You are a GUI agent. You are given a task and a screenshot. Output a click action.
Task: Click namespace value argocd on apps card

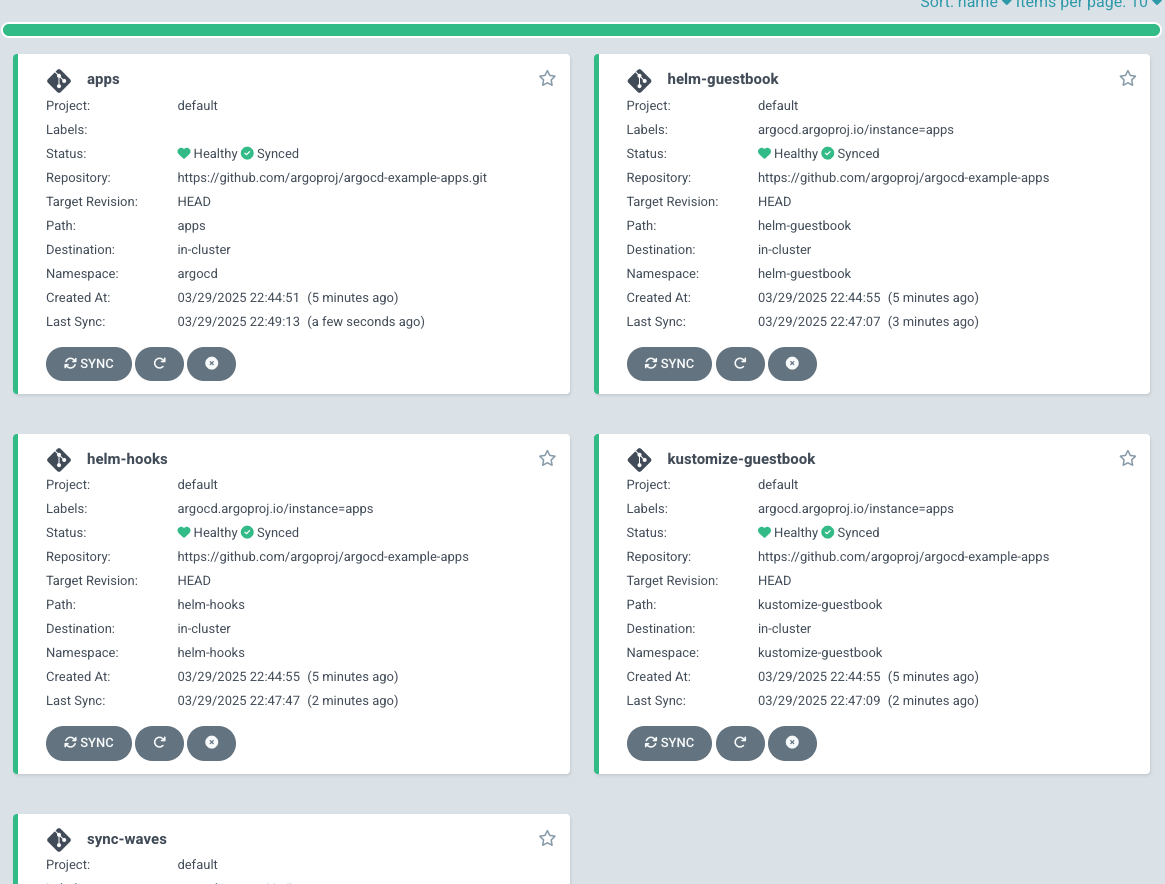(198, 273)
